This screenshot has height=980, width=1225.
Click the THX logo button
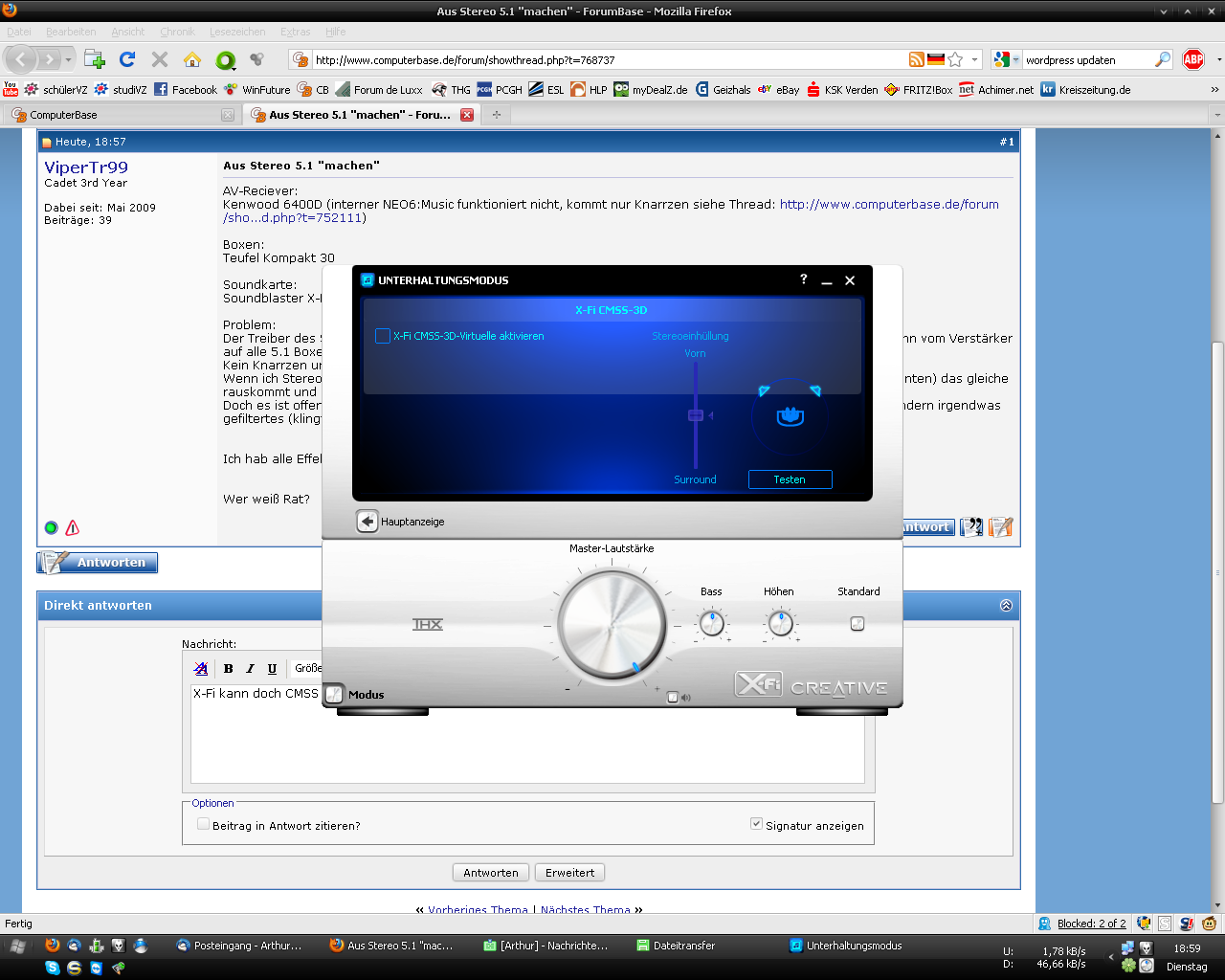[428, 624]
